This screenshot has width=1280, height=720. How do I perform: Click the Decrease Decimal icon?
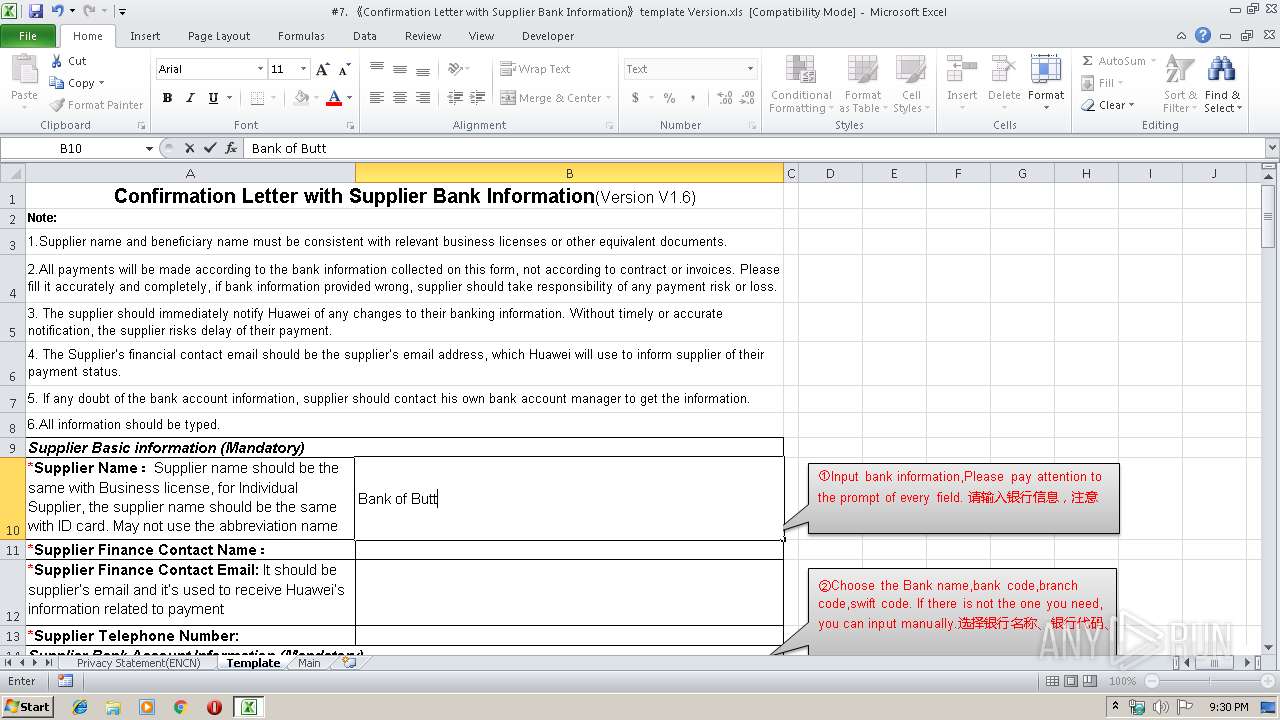747,98
